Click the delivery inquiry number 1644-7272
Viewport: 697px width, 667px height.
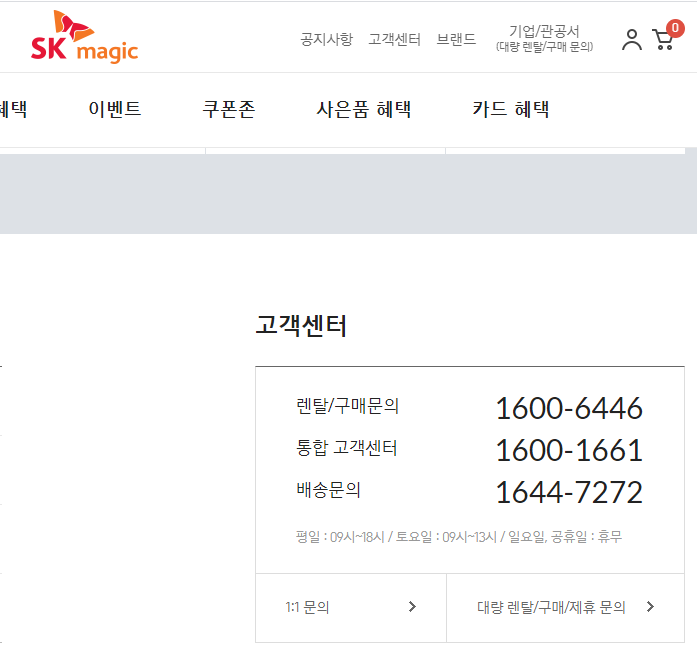569,492
